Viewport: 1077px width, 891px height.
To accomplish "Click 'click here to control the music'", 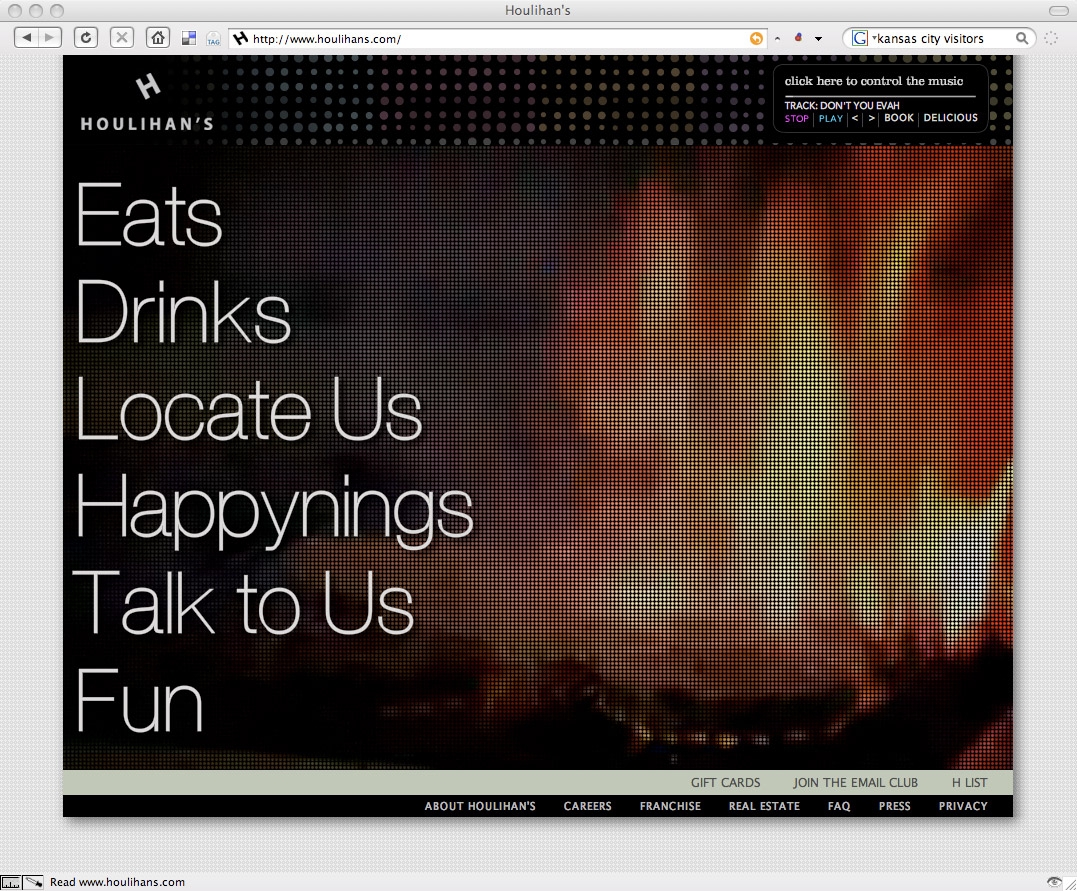I will click(874, 81).
